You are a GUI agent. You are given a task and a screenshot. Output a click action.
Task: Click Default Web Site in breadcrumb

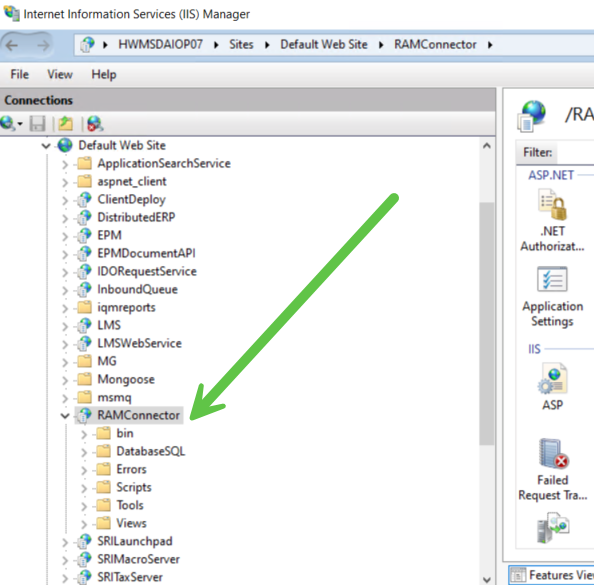click(x=324, y=44)
